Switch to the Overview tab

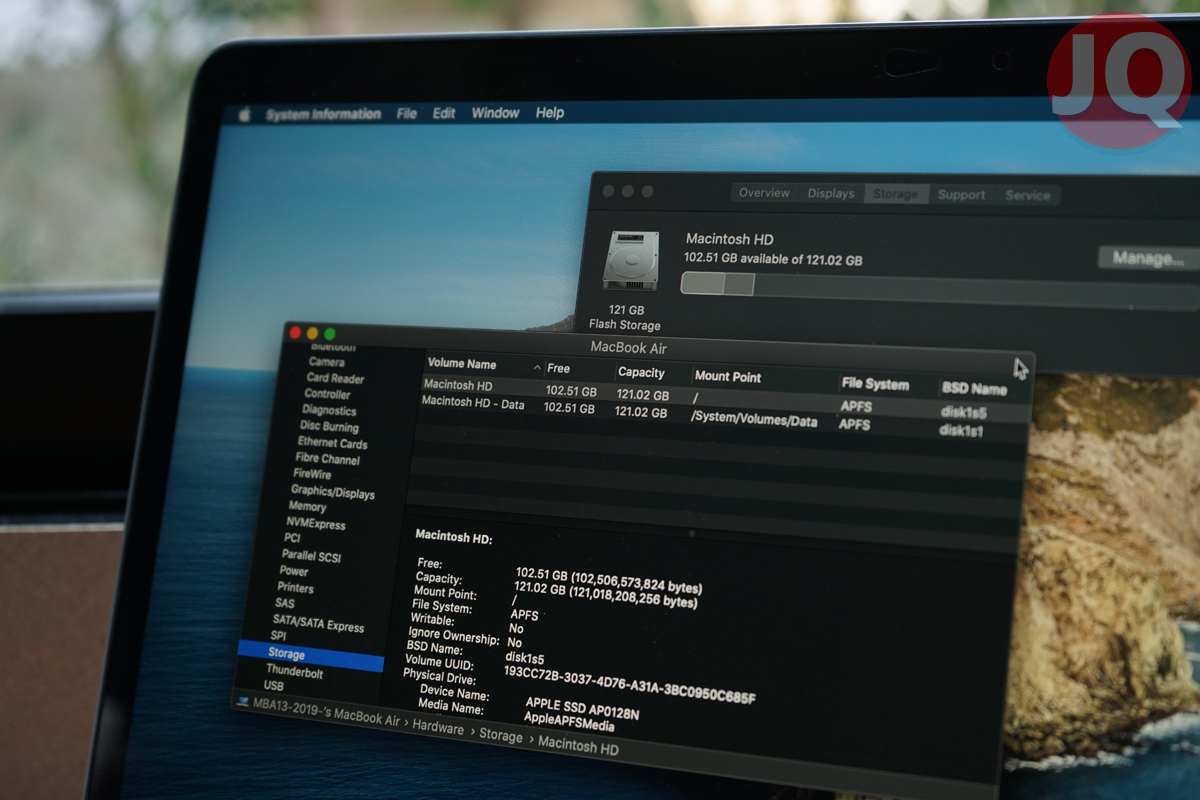pos(764,193)
